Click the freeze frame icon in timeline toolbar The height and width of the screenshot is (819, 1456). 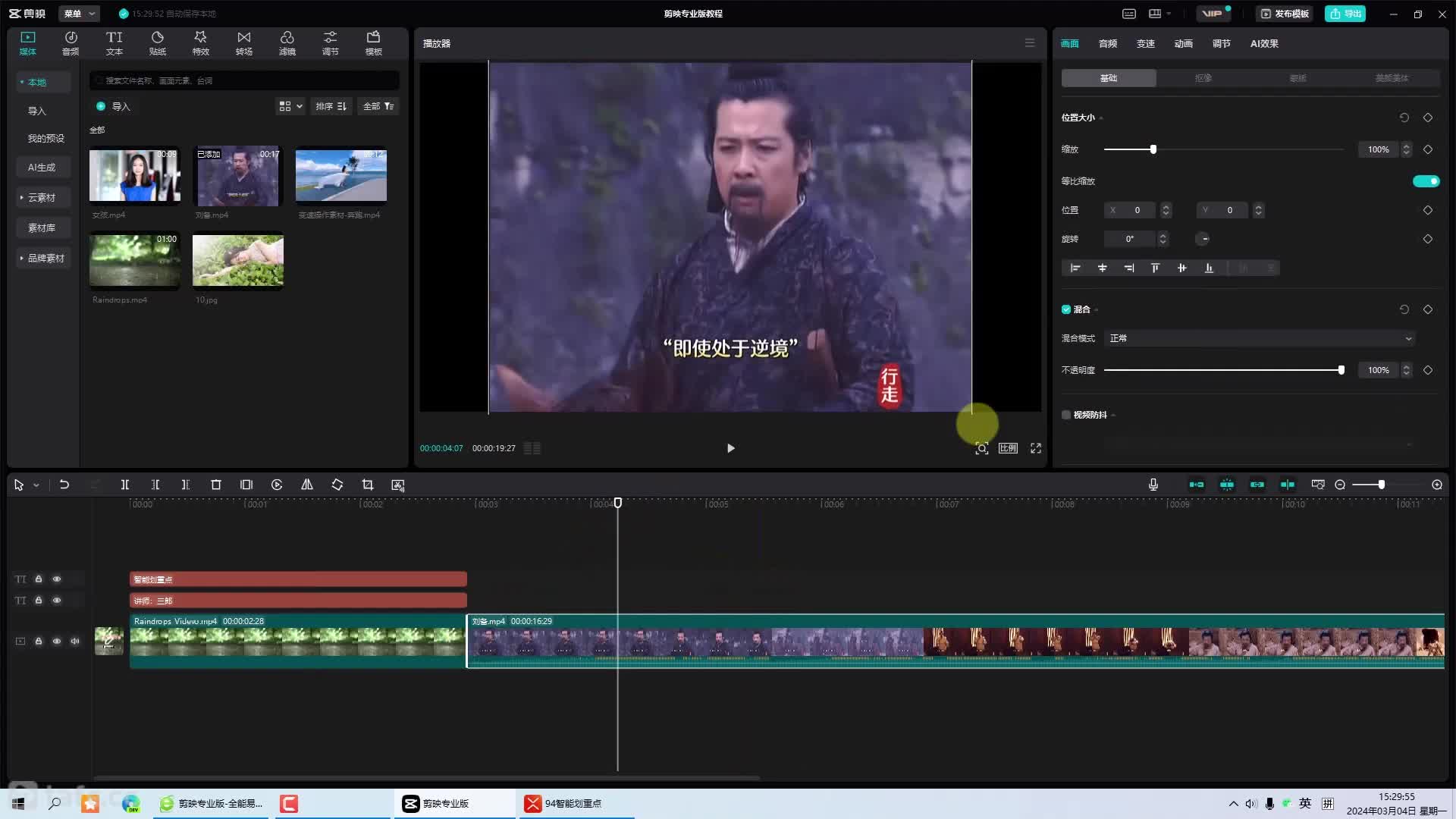246,485
